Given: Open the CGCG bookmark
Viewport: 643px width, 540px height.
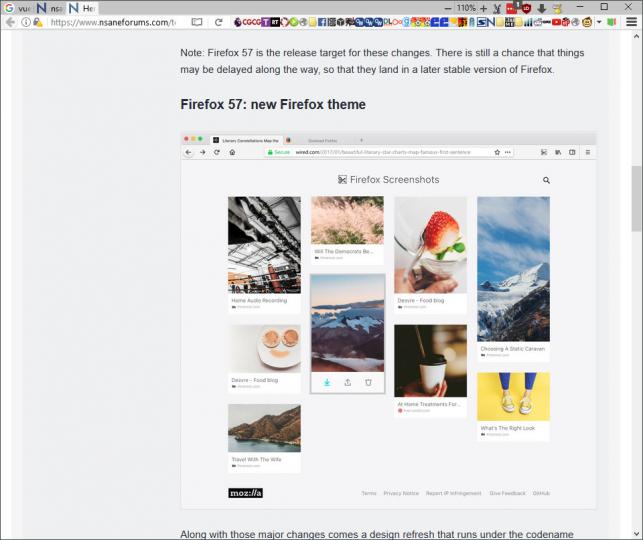Looking at the screenshot, I should (251, 22).
